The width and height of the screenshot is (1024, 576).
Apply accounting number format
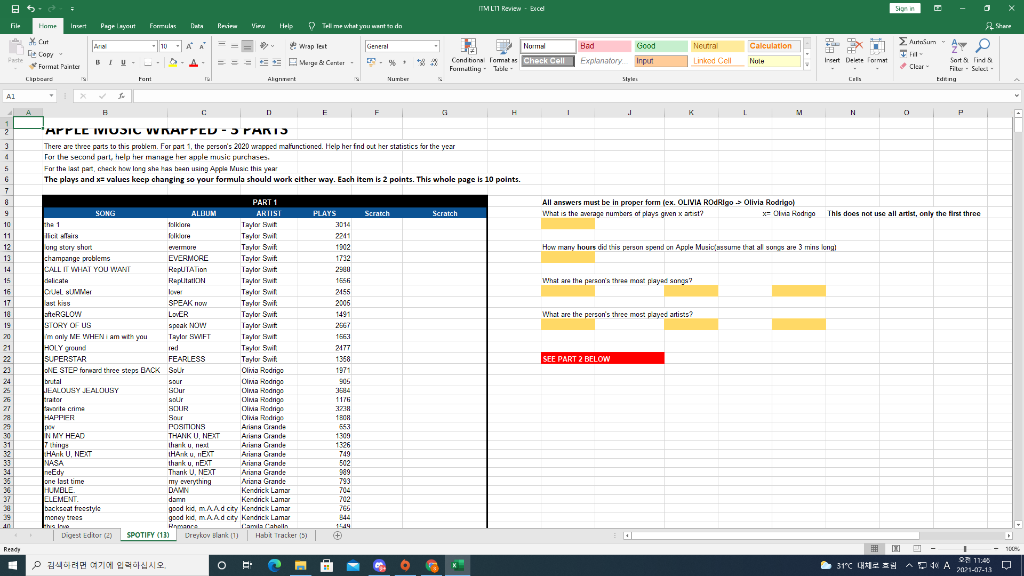click(371, 63)
